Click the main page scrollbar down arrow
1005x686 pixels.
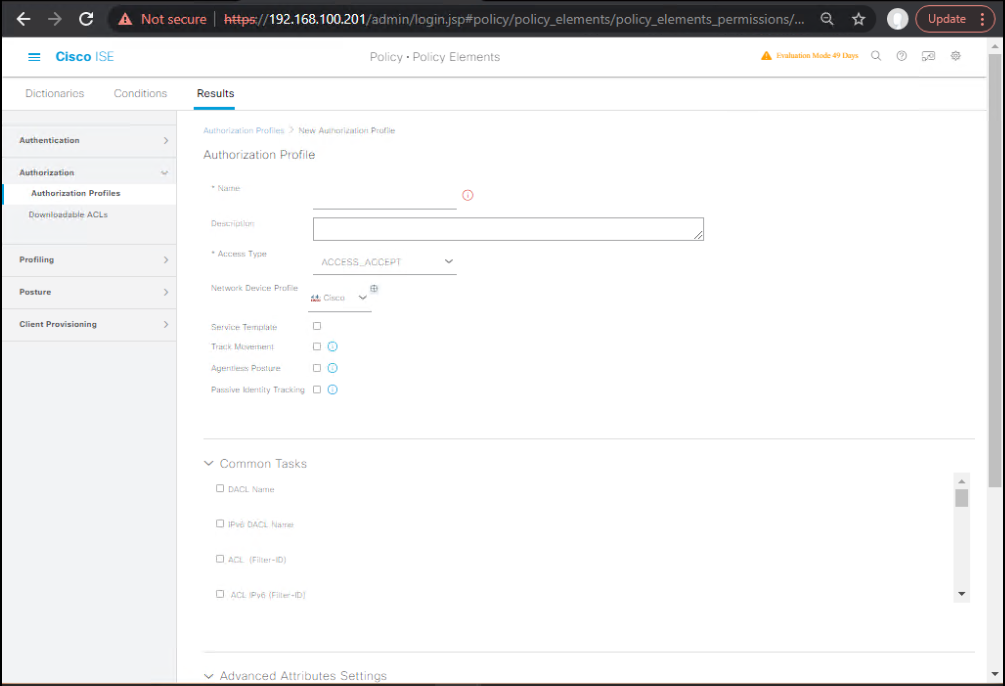(995, 674)
